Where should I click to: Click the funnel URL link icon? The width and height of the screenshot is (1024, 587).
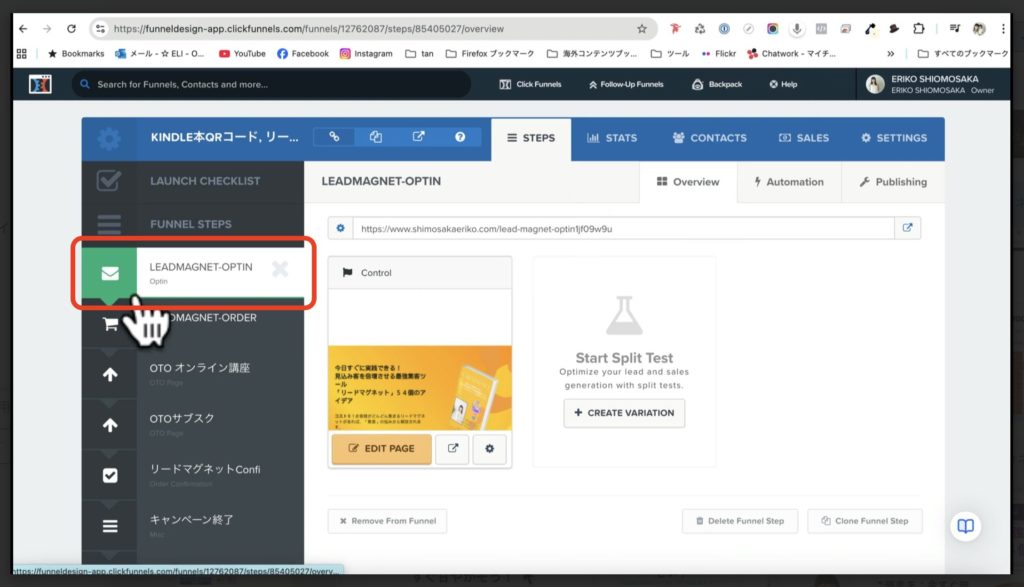(335, 138)
